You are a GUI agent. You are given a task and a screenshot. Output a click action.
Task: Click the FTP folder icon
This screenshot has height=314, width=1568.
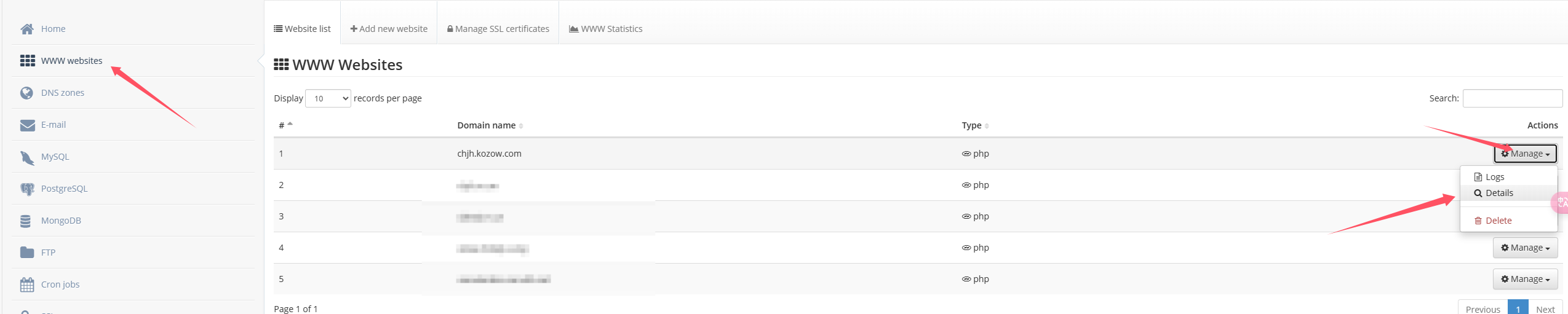27,253
